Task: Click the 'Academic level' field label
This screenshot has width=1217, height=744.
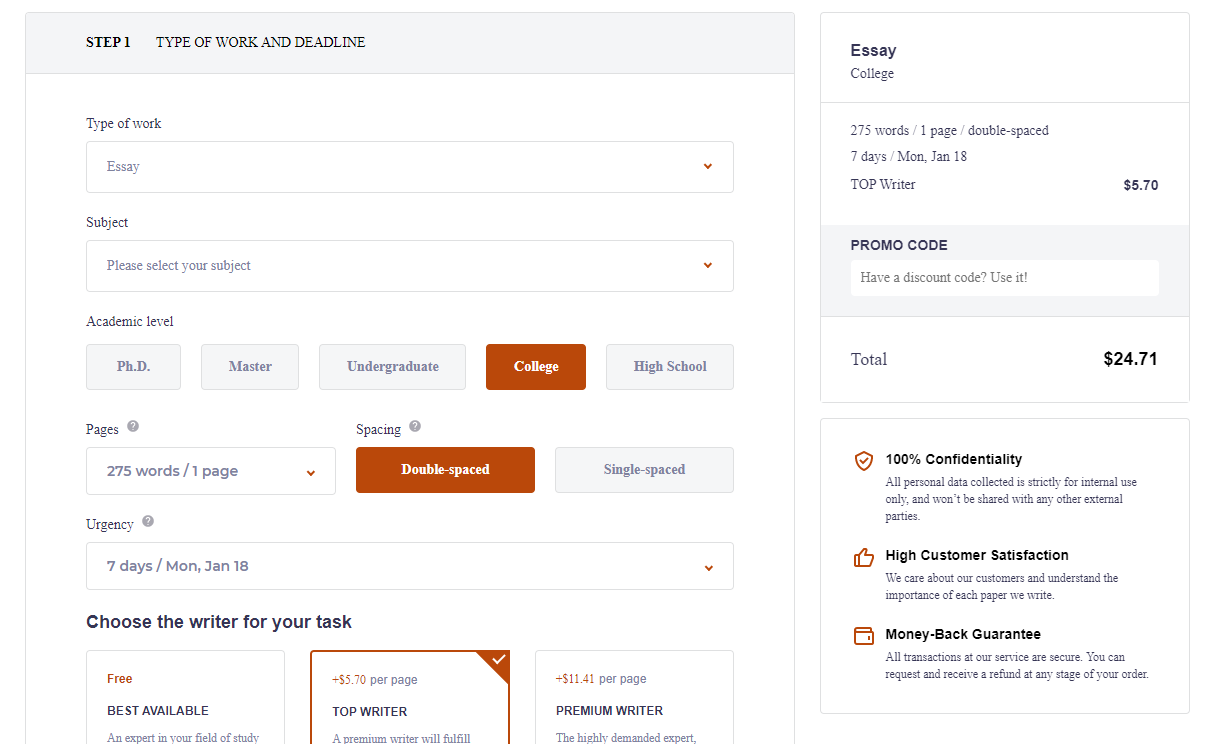Action: point(130,322)
